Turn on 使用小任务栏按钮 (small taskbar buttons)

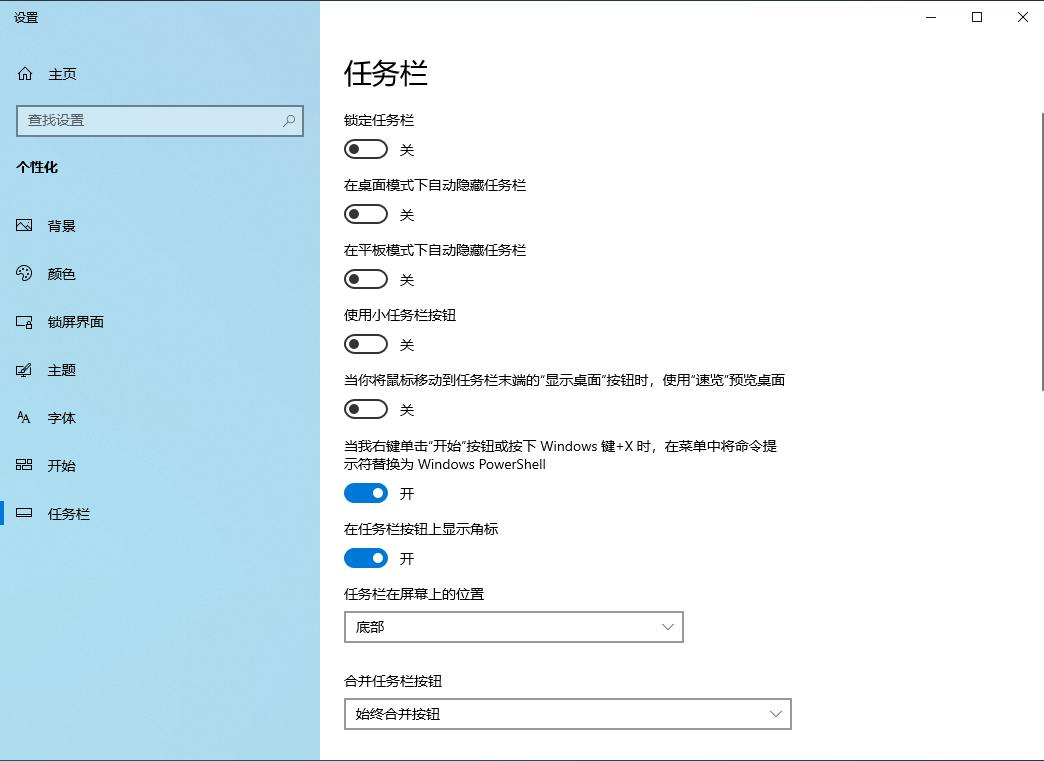[366, 343]
